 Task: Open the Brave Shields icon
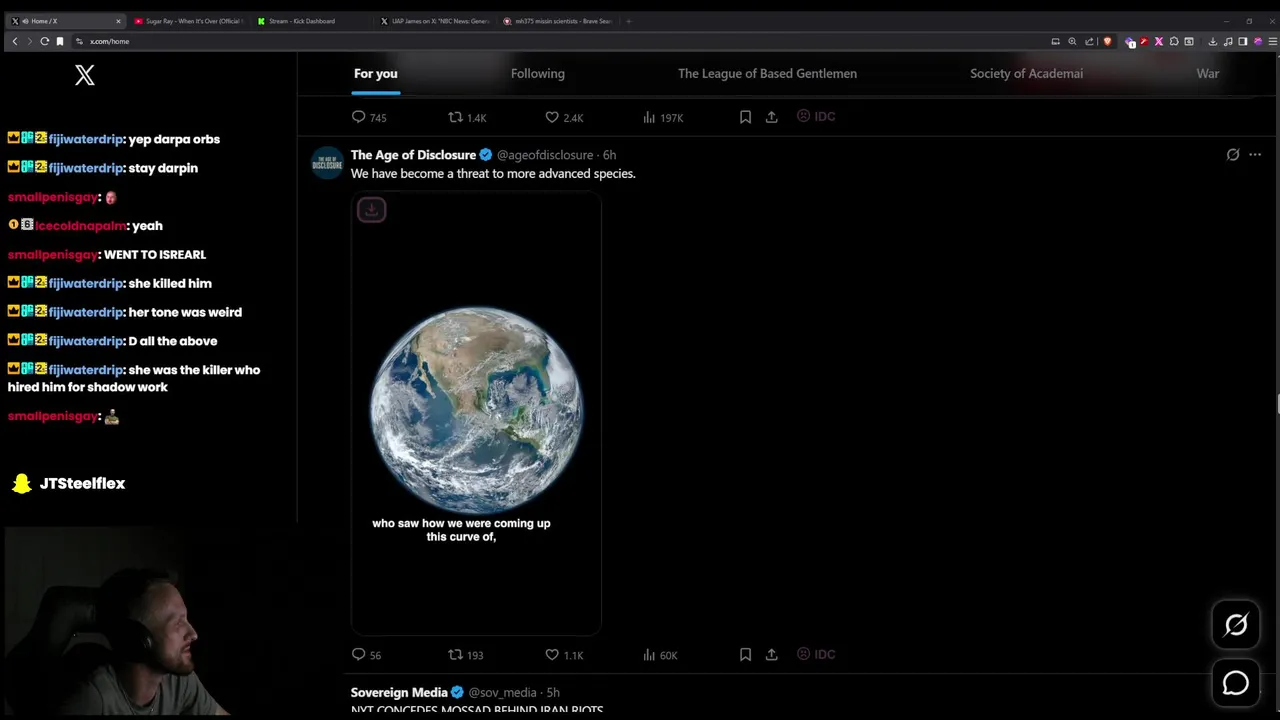[x=1107, y=41]
